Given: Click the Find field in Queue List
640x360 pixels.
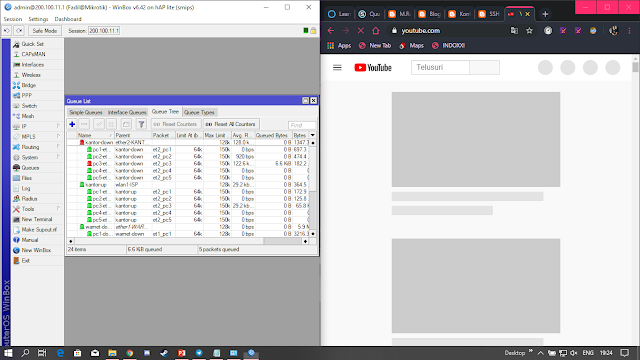Looking at the screenshot, I should click(302, 125).
